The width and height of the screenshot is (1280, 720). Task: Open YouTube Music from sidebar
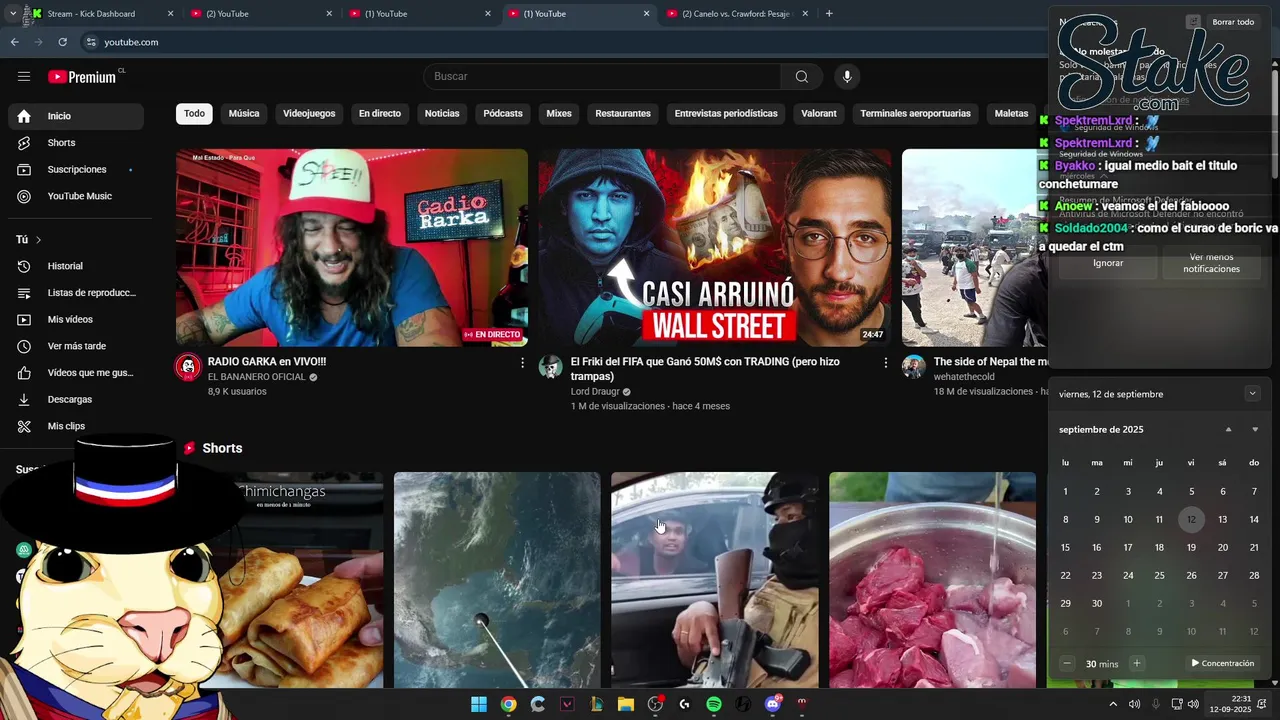click(76, 196)
